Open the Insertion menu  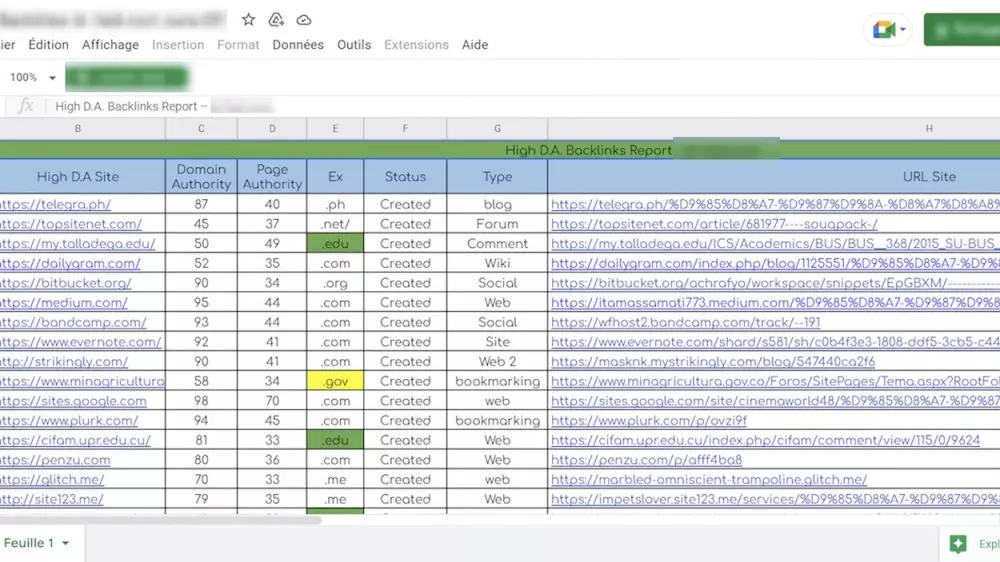(178, 45)
